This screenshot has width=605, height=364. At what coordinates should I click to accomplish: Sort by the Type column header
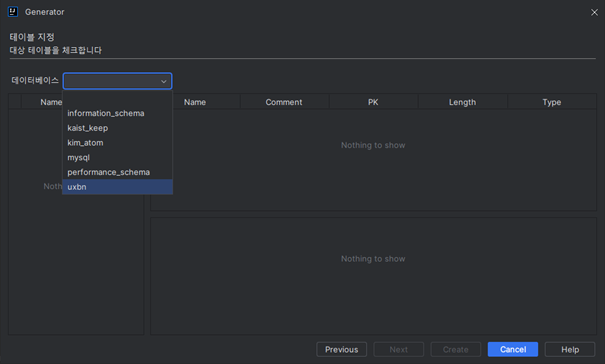[x=552, y=102]
